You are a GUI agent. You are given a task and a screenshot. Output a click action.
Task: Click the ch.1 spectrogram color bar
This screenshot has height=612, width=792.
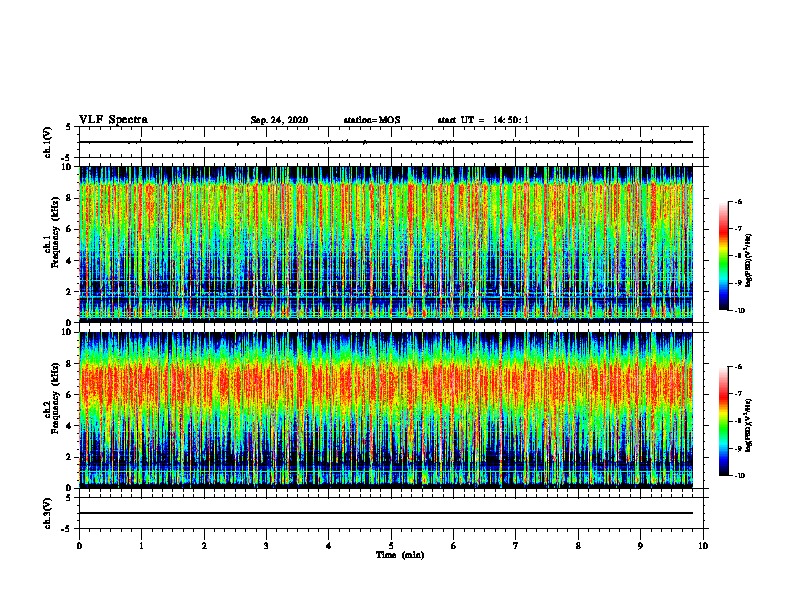[x=723, y=256]
